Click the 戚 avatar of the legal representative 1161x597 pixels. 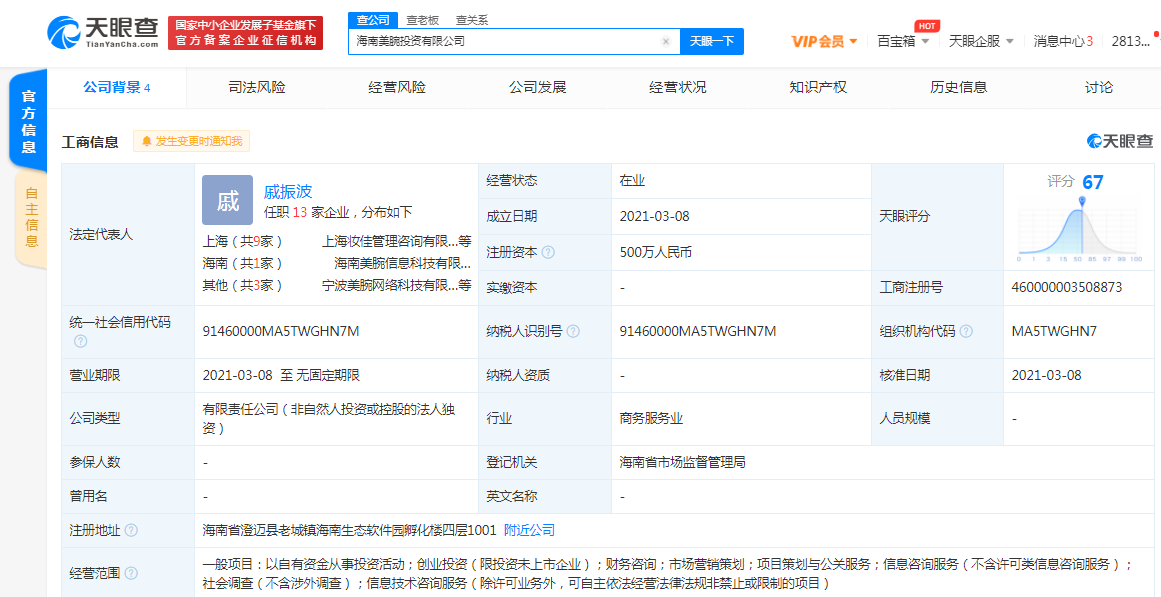227,200
